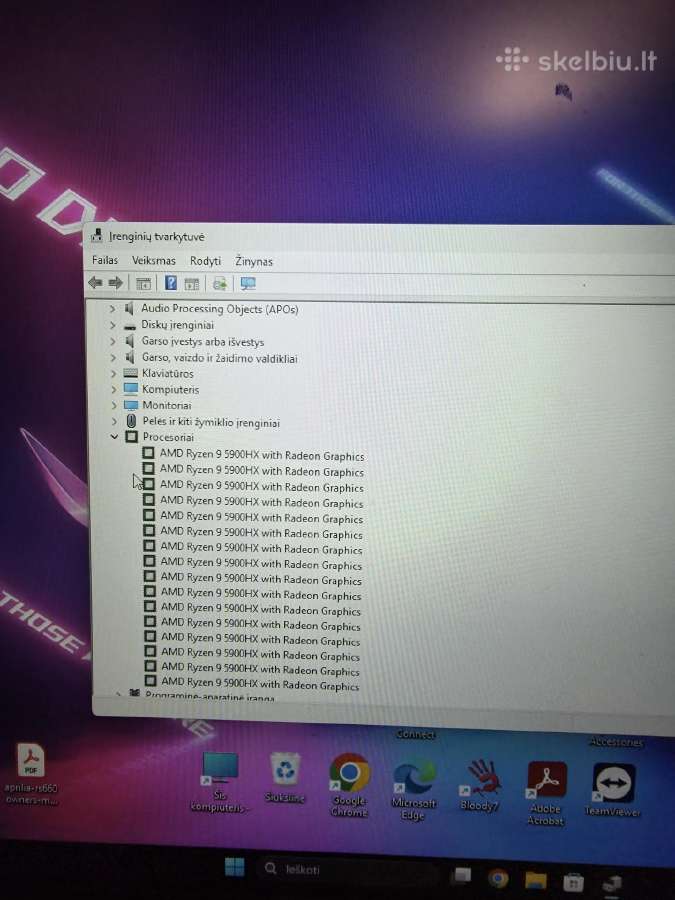The image size is (675, 900).
Task: Collapse the Procesoriai tree node
Action: pos(114,437)
